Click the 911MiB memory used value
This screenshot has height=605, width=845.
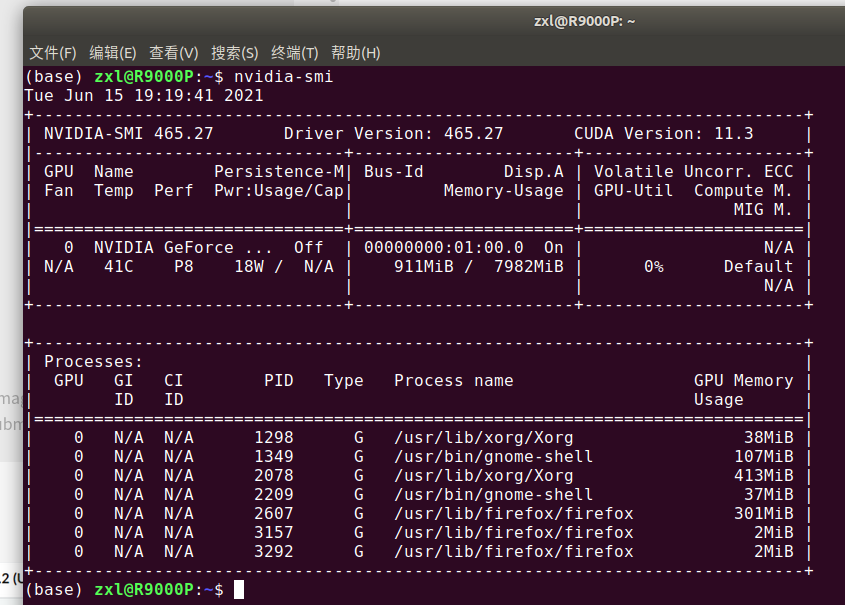[424, 266]
